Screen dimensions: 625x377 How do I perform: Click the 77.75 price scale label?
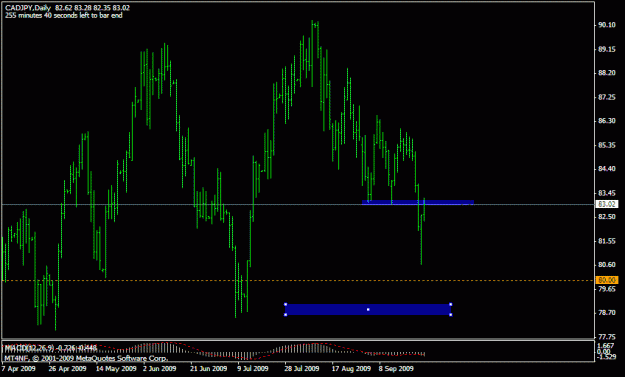tap(606, 337)
